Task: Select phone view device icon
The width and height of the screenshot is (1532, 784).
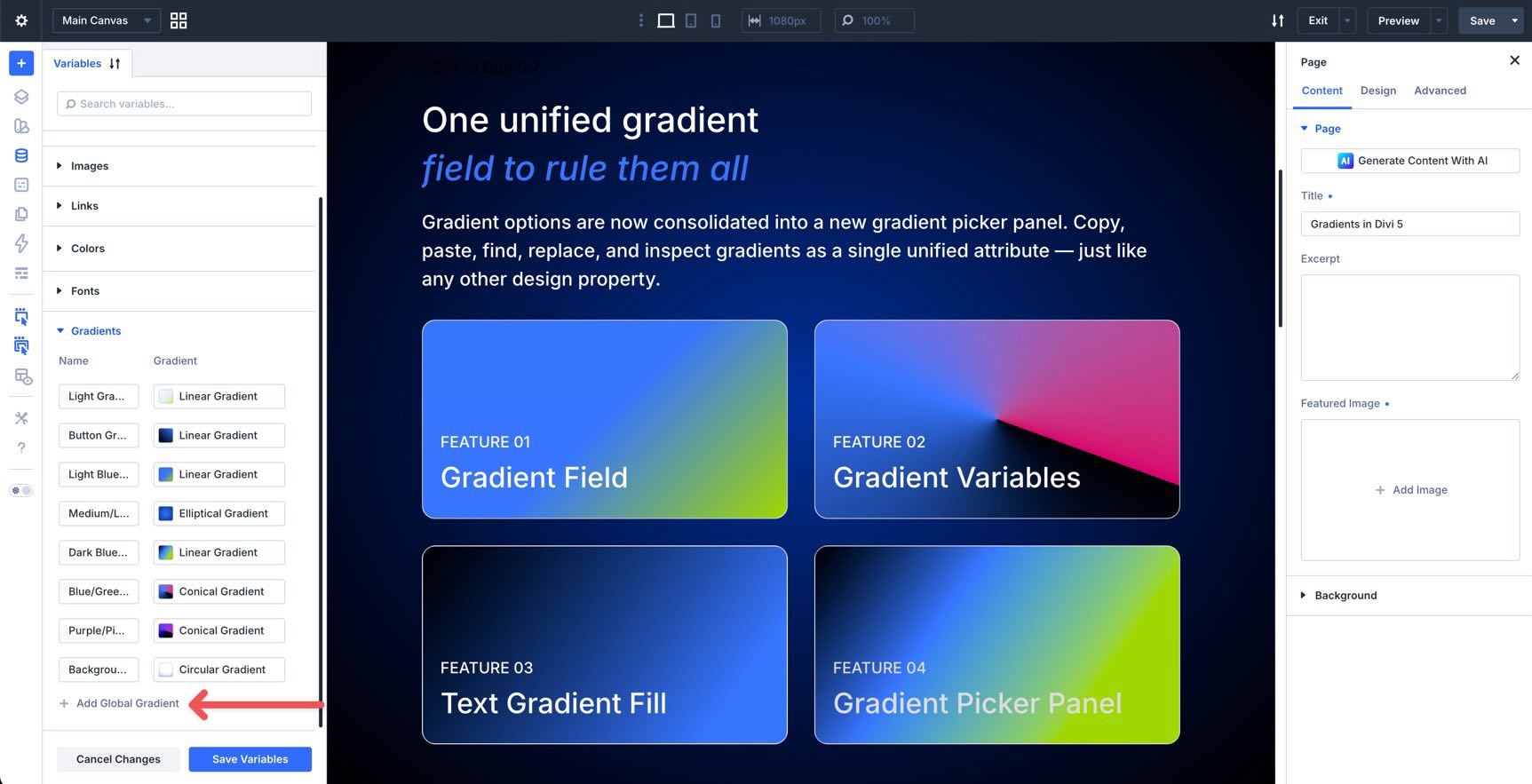Action: click(716, 20)
